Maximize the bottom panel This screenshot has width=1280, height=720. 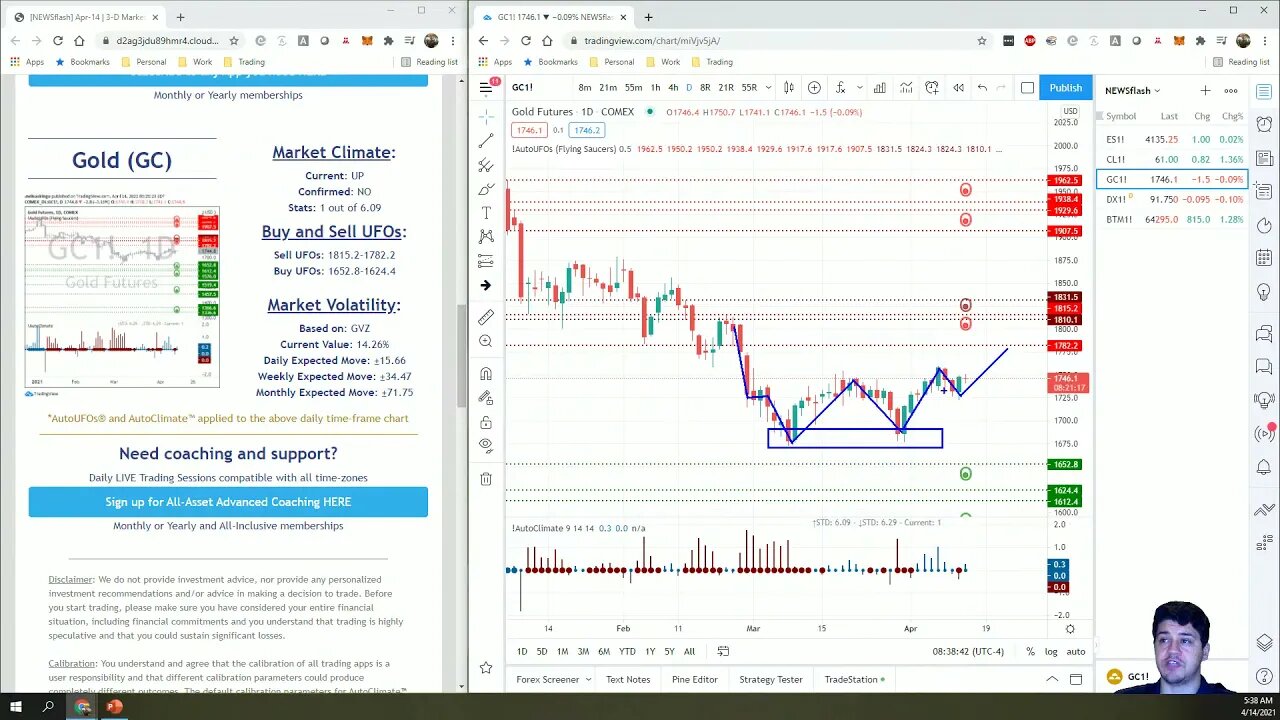(x=1076, y=679)
